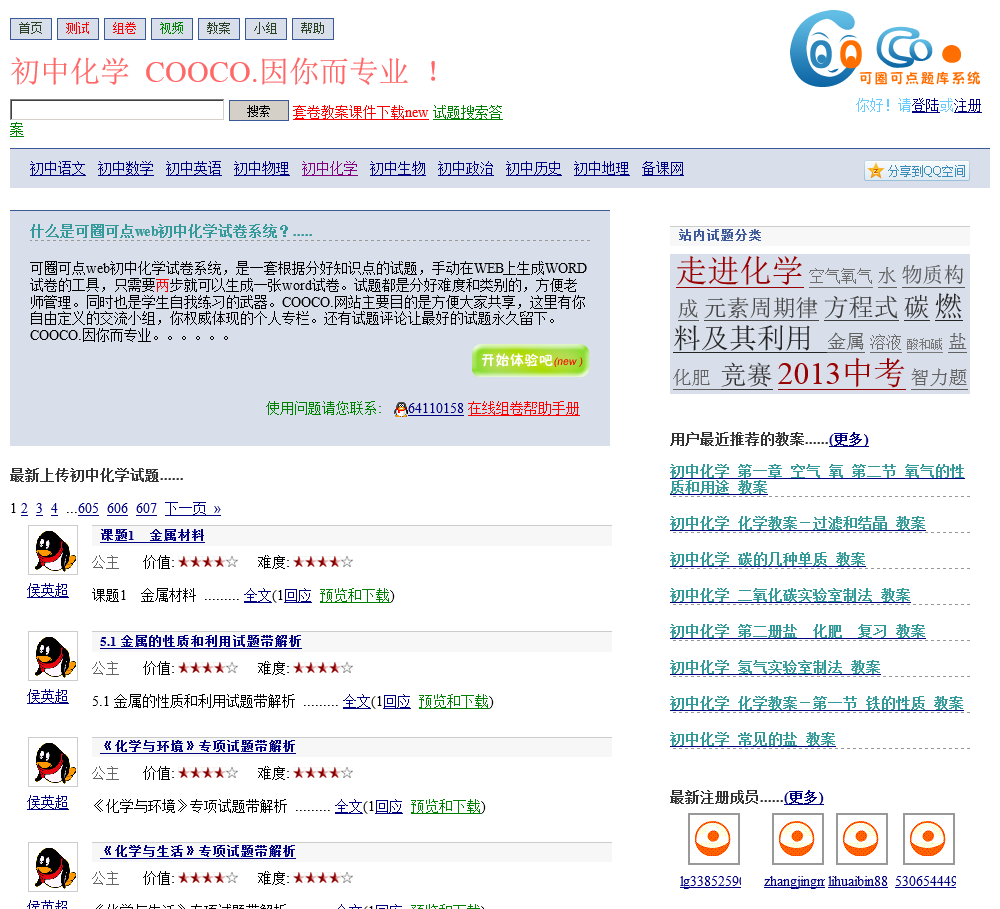Go to 初中英语 subject link

tap(194, 168)
